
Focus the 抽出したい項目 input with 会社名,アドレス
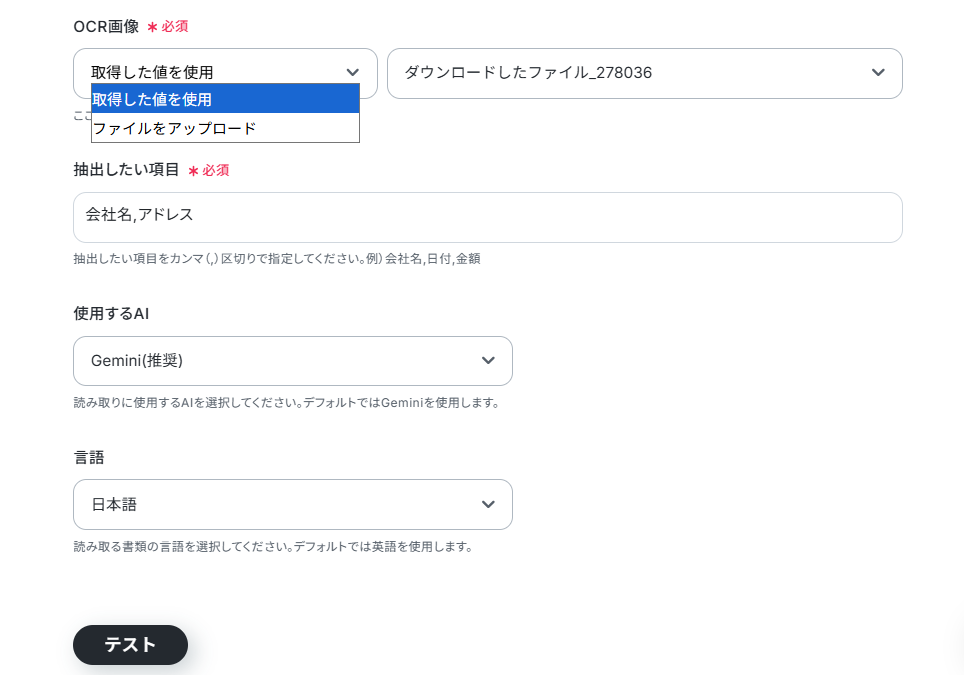488,218
